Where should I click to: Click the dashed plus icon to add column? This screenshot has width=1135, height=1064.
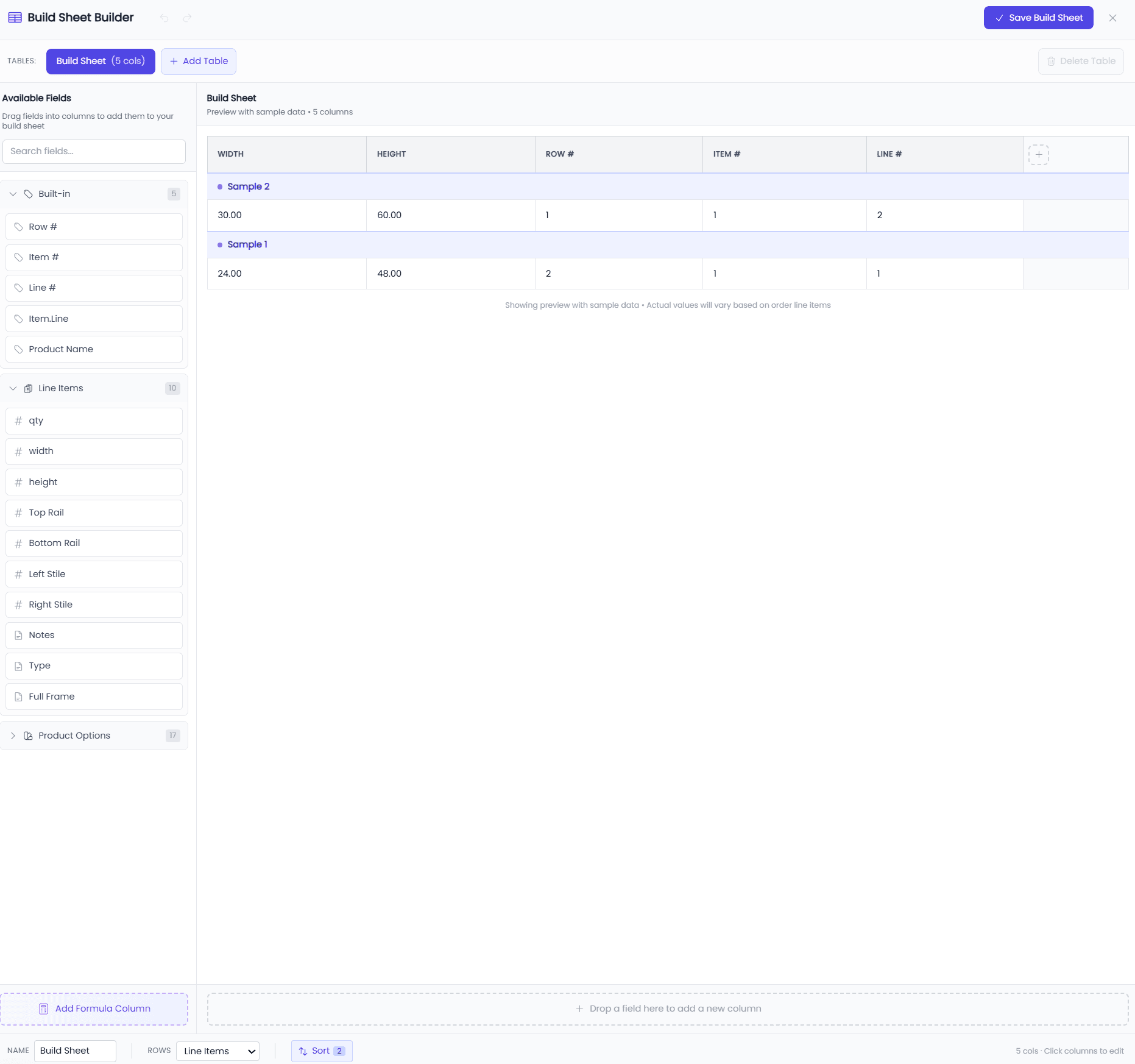[1039, 154]
